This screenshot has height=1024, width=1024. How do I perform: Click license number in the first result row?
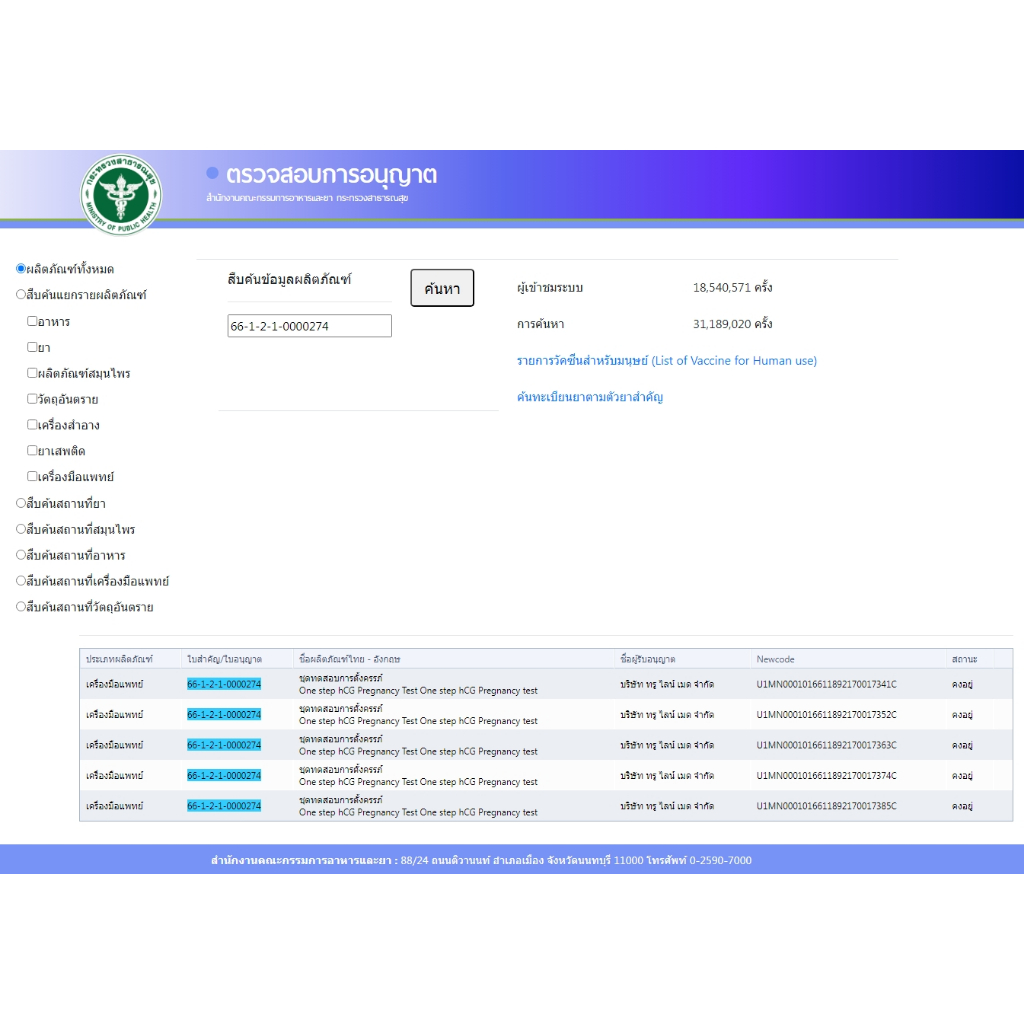pos(224,684)
